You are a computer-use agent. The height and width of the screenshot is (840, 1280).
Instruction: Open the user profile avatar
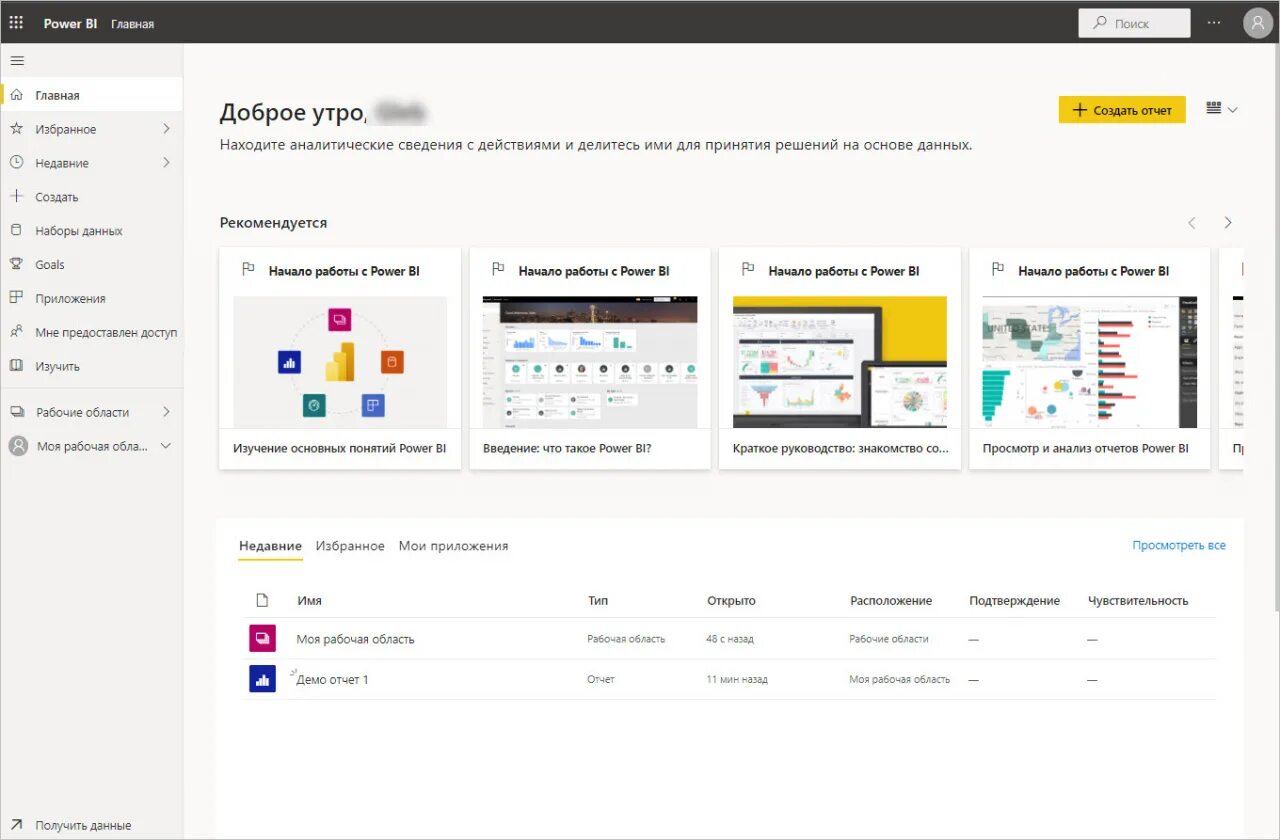point(1257,23)
